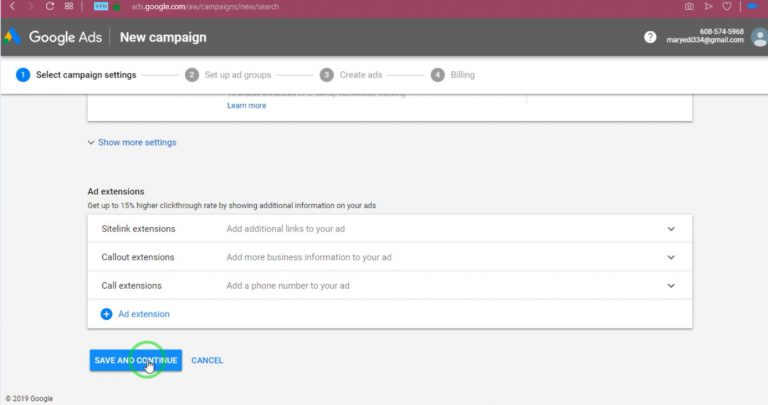Viewport: 768px width, 405px height.
Task: Open the user account avatar icon
Action: [x=759, y=37]
